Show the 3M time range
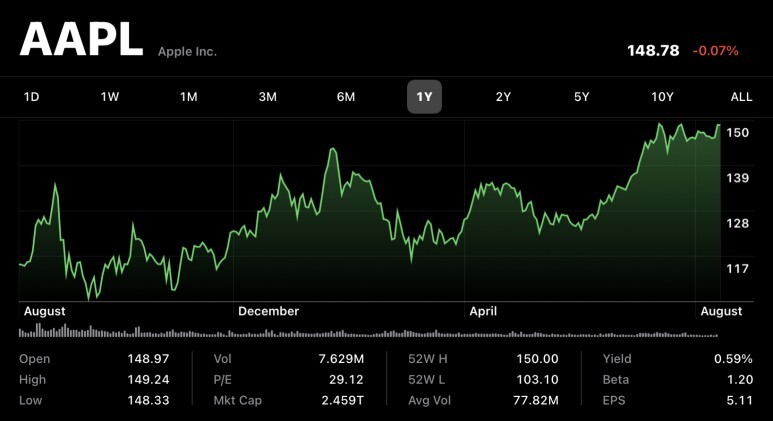773x421 pixels. 267,97
